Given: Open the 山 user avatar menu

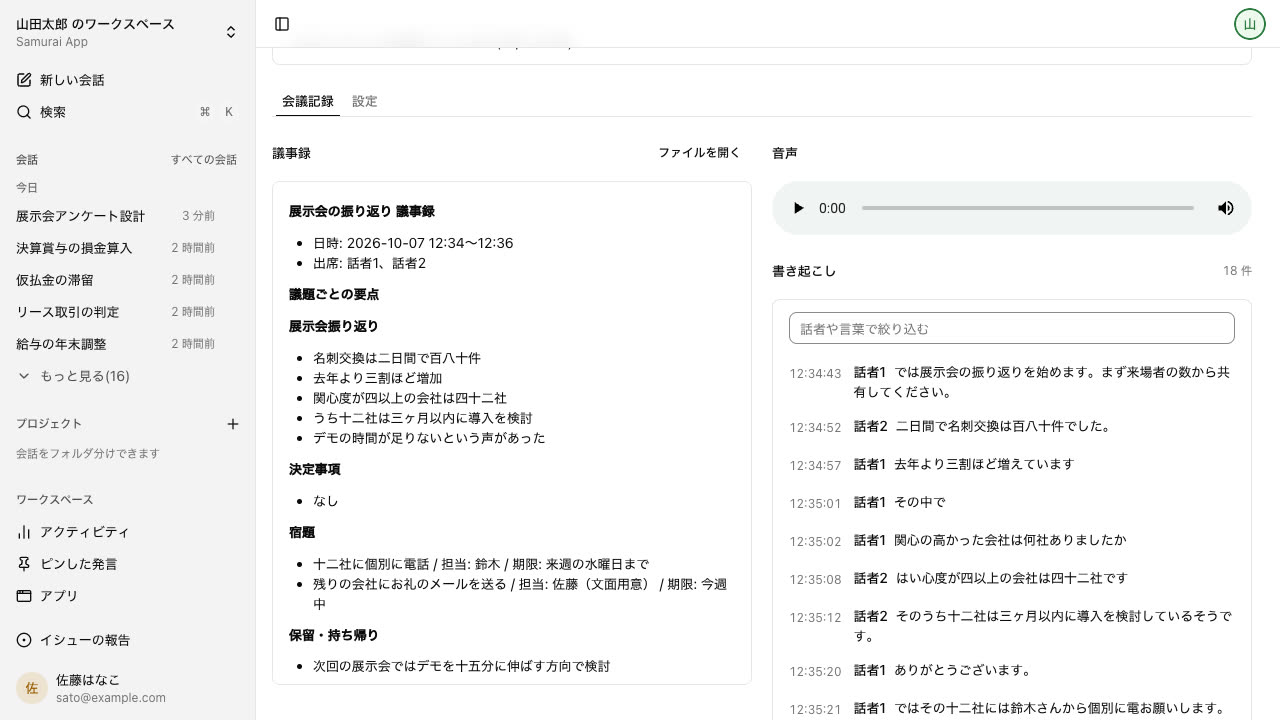Looking at the screenshot, I should 1250,24.
